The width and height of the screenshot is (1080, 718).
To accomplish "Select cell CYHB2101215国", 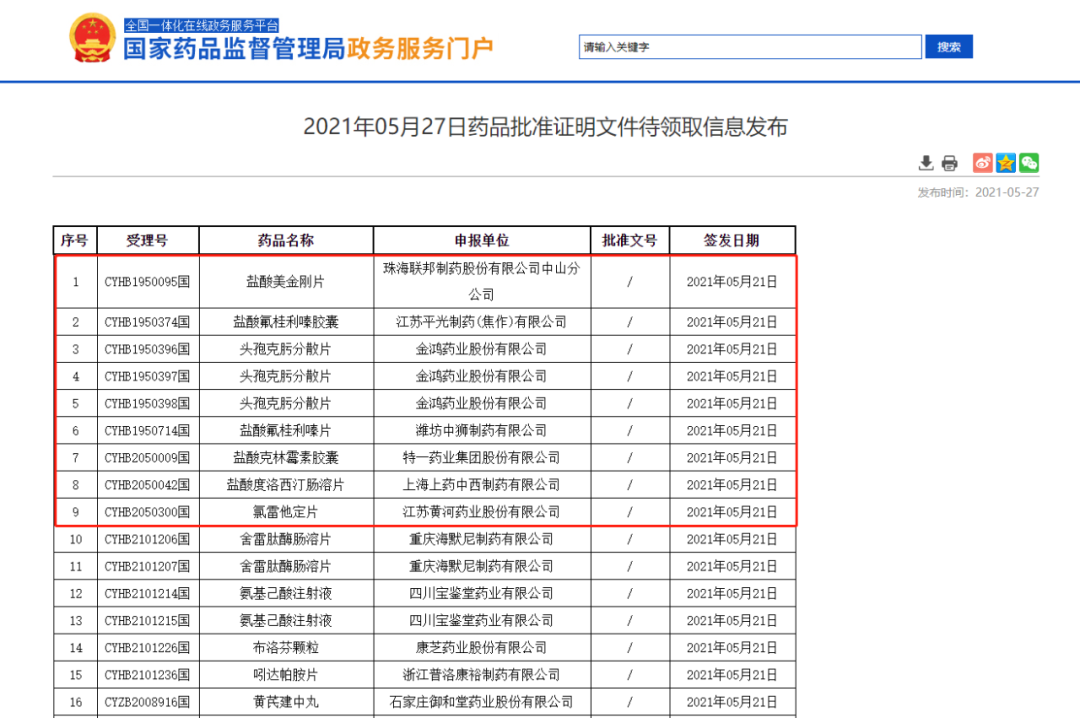I will click(x=147, y=621).
